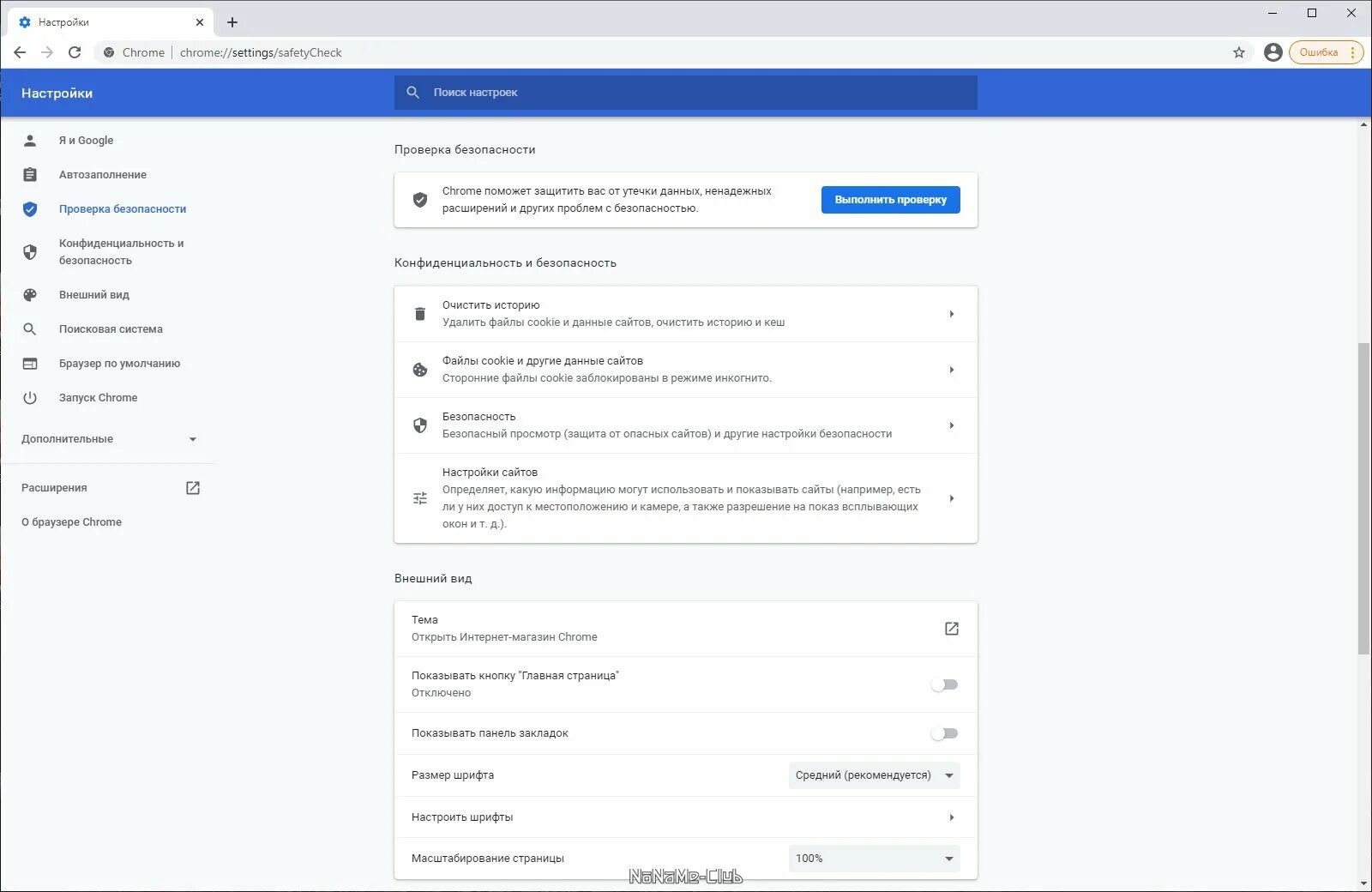
Task: Toggle Показывать кнопку Главная страница switch
Action: click(944, 684)
